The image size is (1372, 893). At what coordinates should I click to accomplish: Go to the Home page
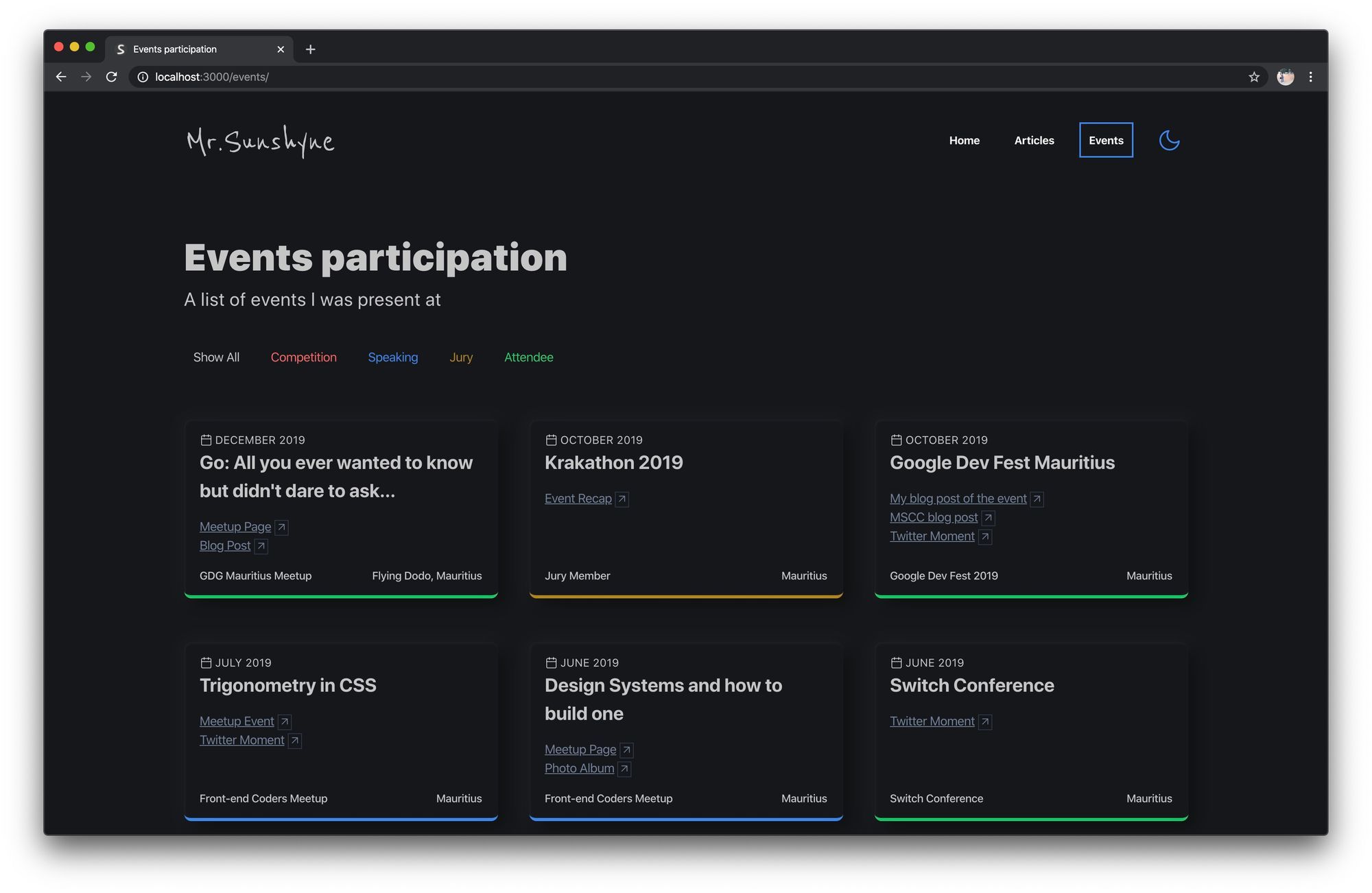pyautogui.click(x=964, y=141)
